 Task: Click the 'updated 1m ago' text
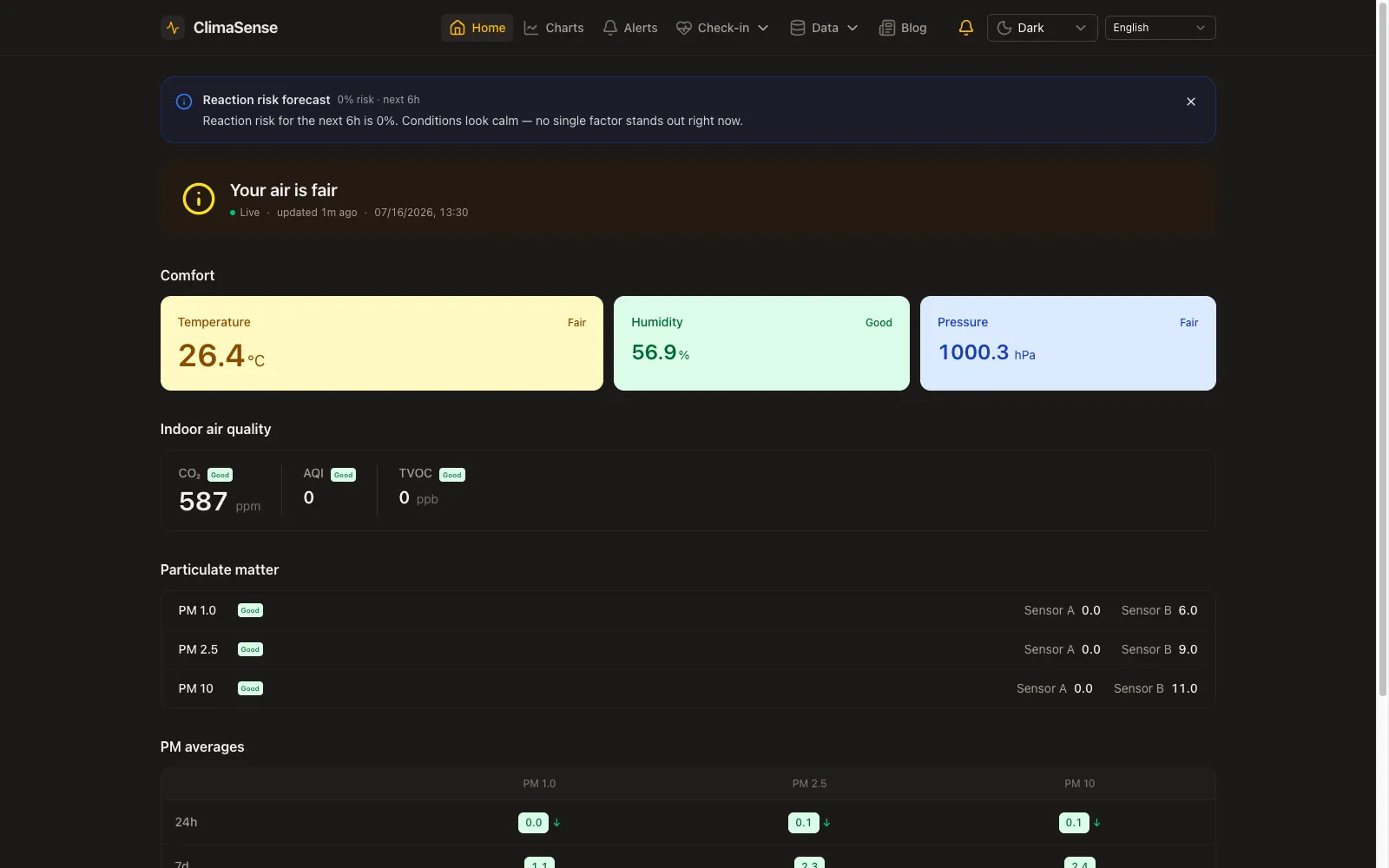pos(317,213)
